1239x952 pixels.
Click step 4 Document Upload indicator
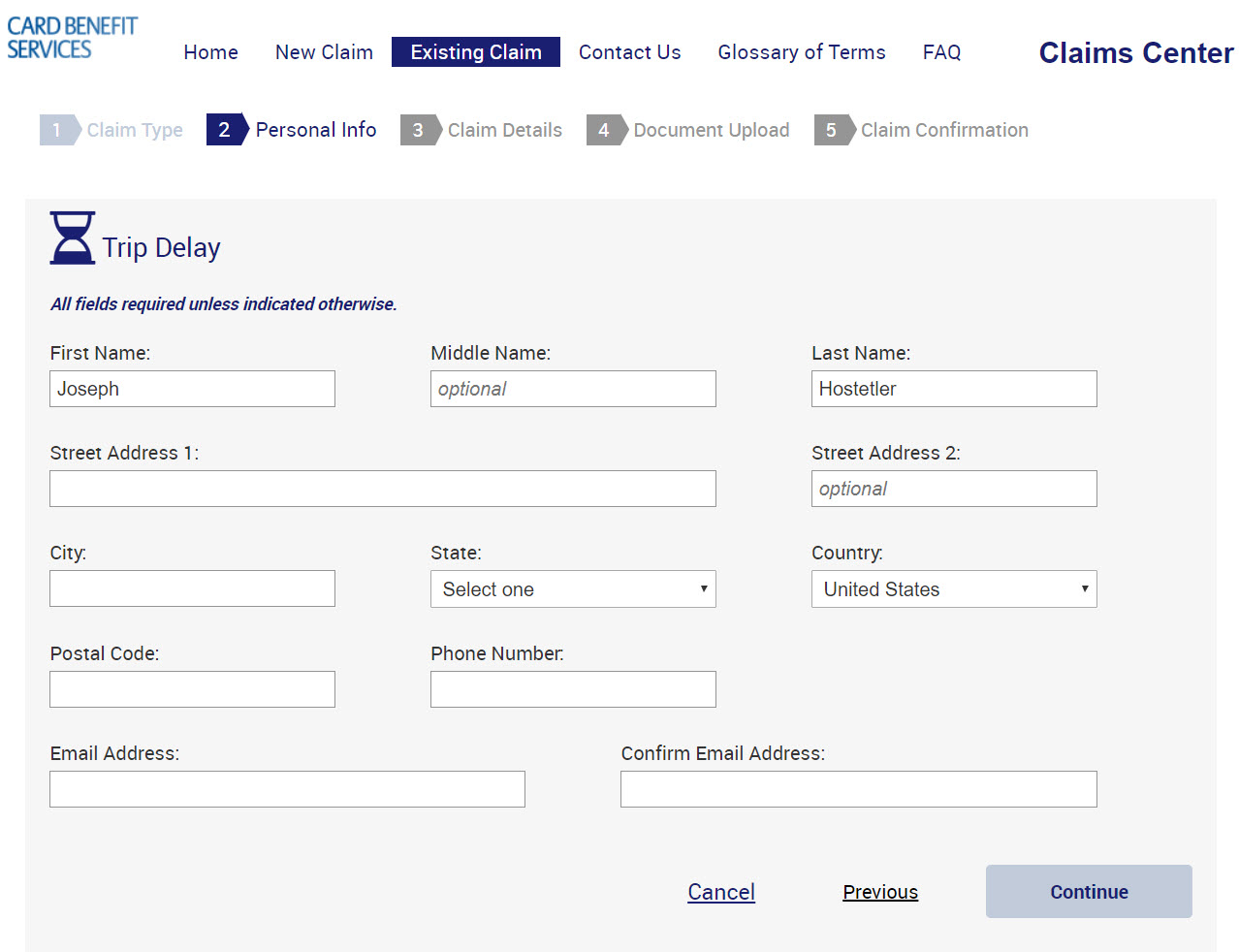coord(688,129)
